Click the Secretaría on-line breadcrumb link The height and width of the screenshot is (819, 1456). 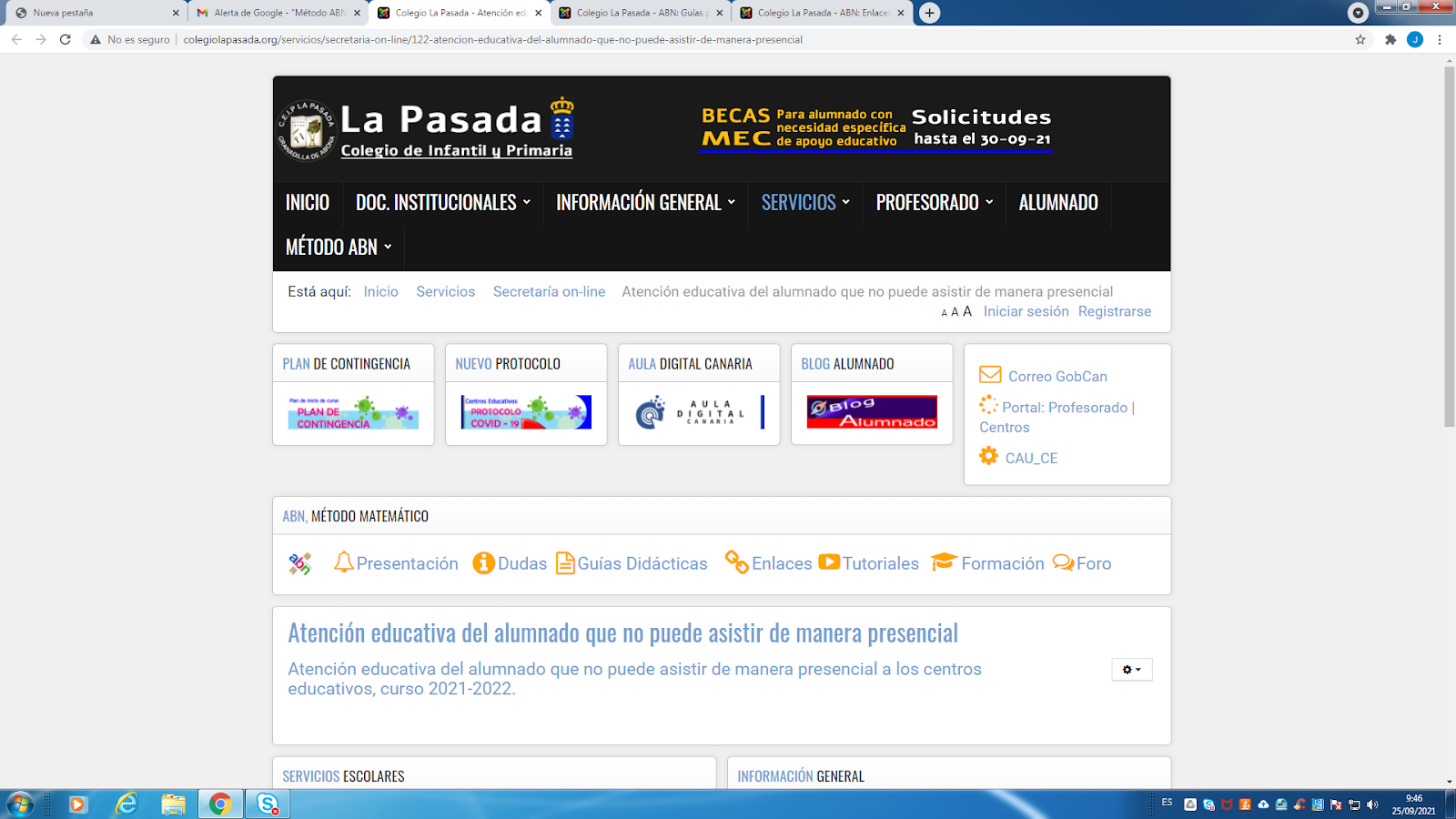pos(549,291)
